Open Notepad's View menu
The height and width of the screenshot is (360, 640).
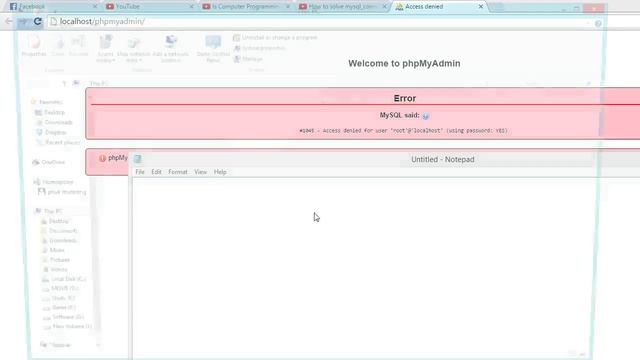[200, 172]
